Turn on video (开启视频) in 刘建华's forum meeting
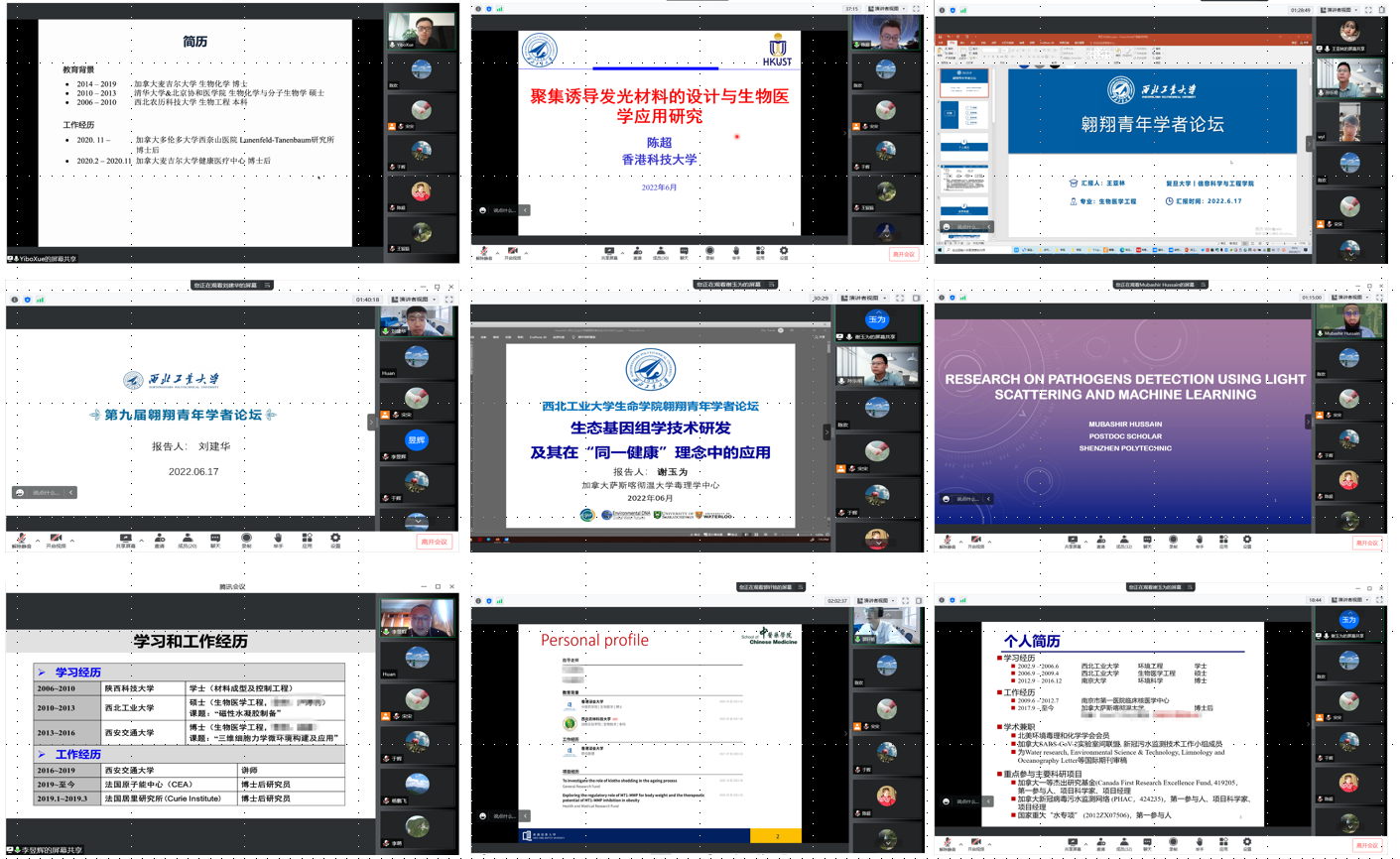 click(56, 540)
